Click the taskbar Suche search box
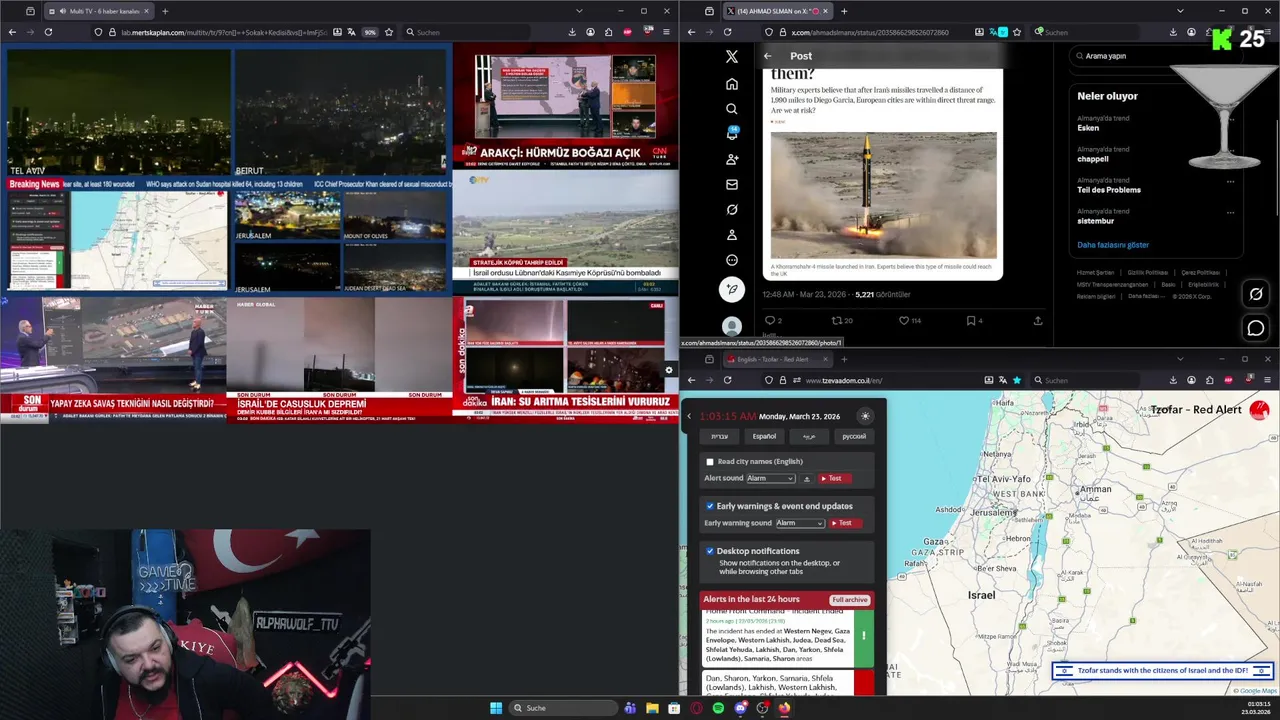The width and height of the screenshot is (1280, 720). (564, 708)
